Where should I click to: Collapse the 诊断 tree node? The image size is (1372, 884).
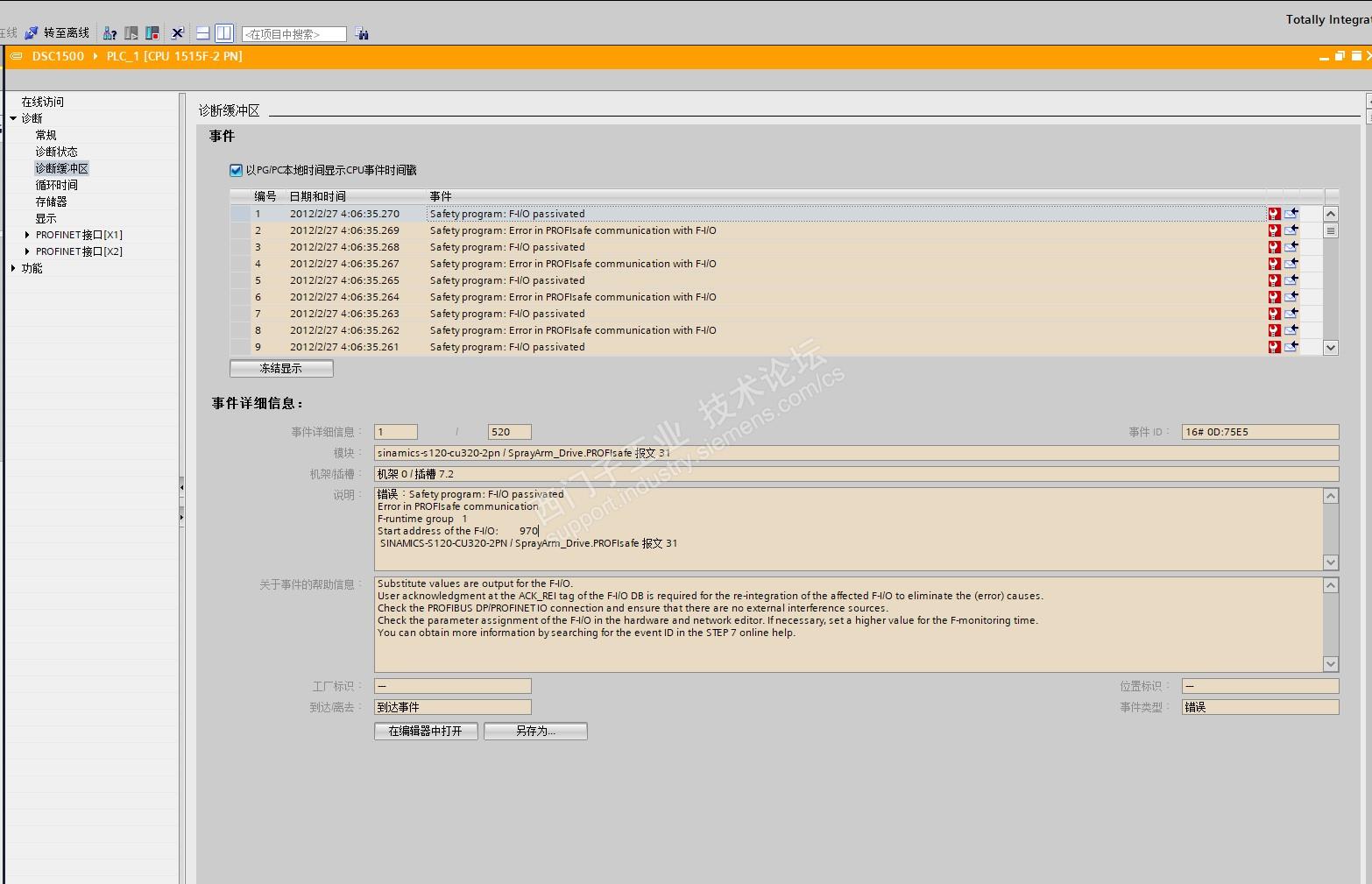(13, 118)
